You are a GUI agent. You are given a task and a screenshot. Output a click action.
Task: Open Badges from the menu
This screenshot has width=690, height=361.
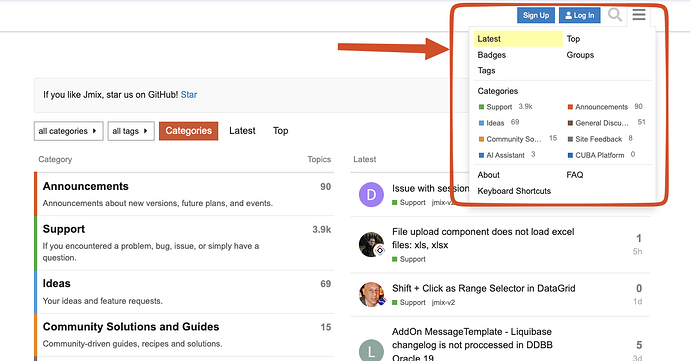(492, 55)
